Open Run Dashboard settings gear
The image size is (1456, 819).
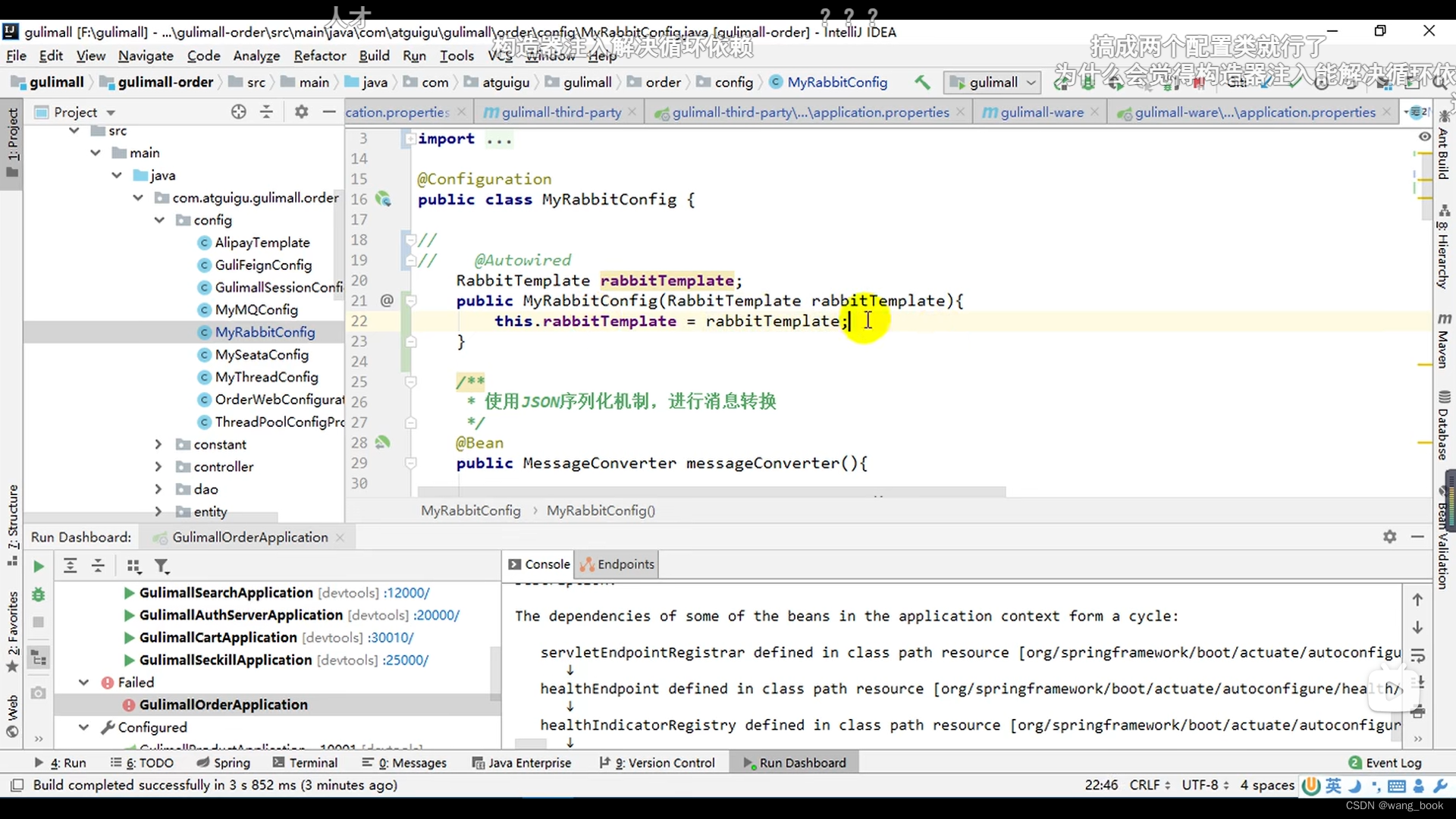pos(1389,537)
